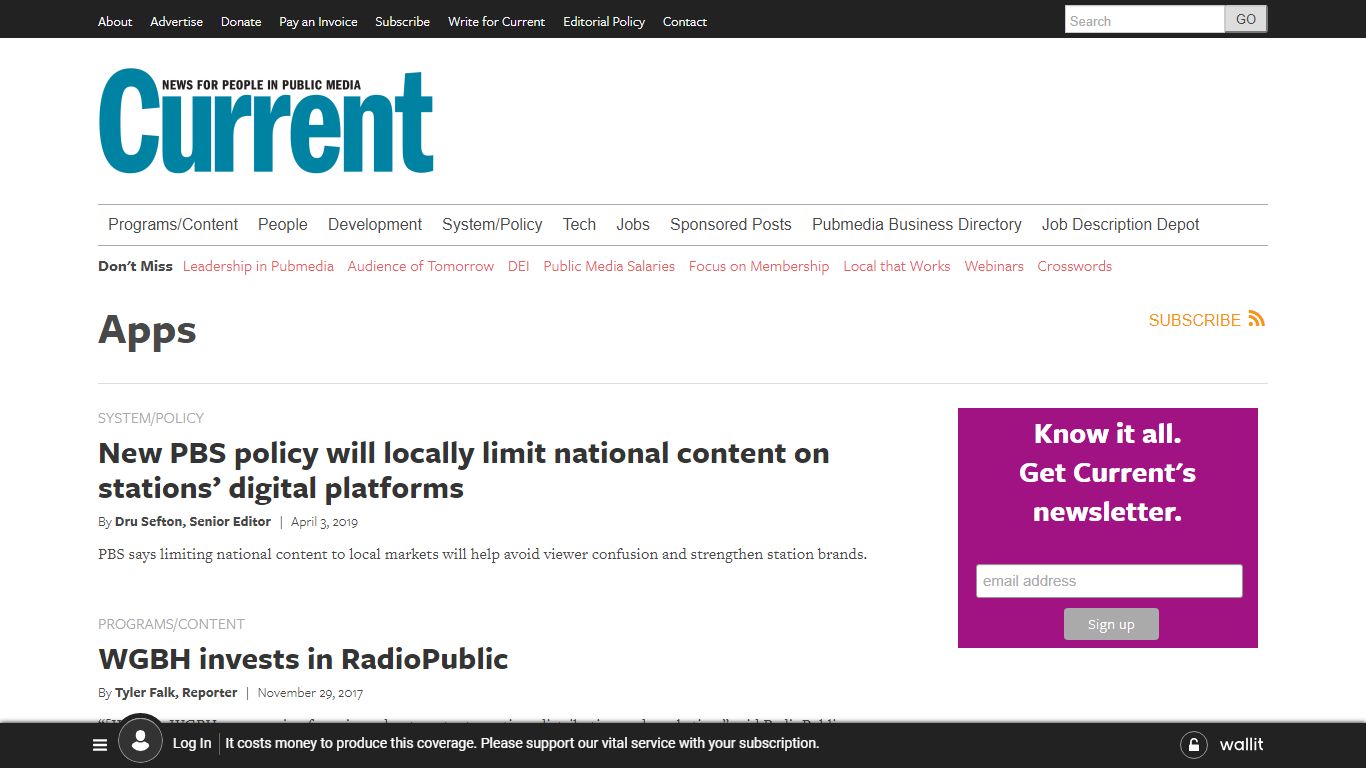Open the System/Policy menu
The image size is (1366, 768).
tap(492, 225)
